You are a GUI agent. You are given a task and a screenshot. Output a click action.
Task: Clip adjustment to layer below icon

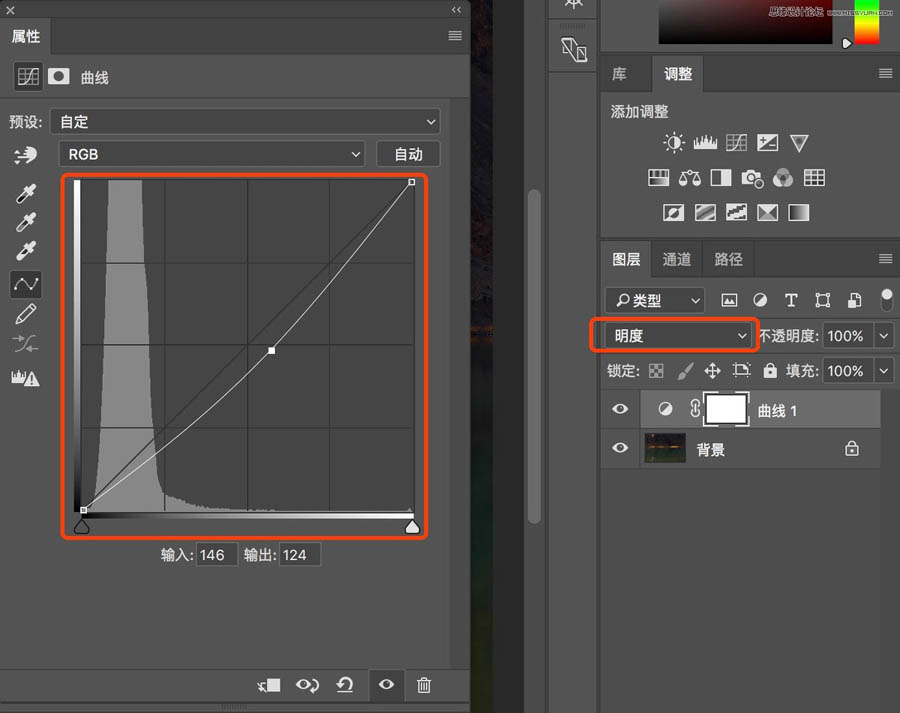pos(269,685)
